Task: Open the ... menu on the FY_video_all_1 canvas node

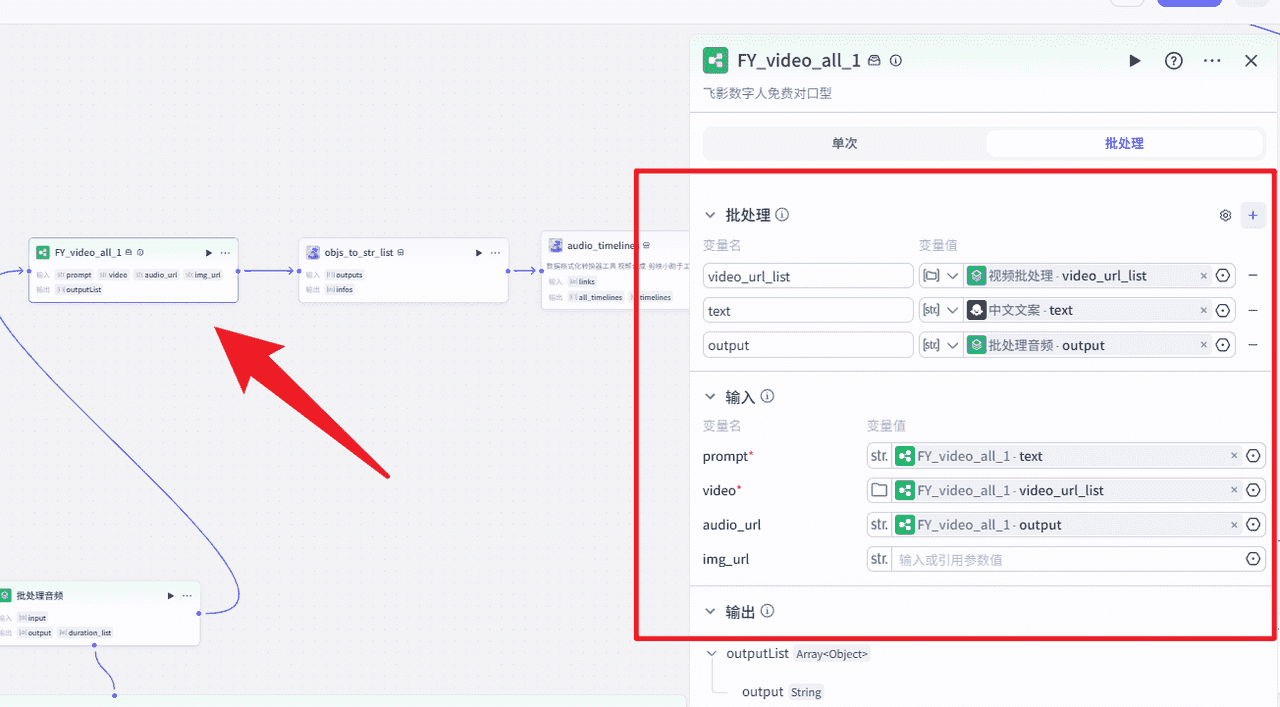Action: click(x=225, y=252)
